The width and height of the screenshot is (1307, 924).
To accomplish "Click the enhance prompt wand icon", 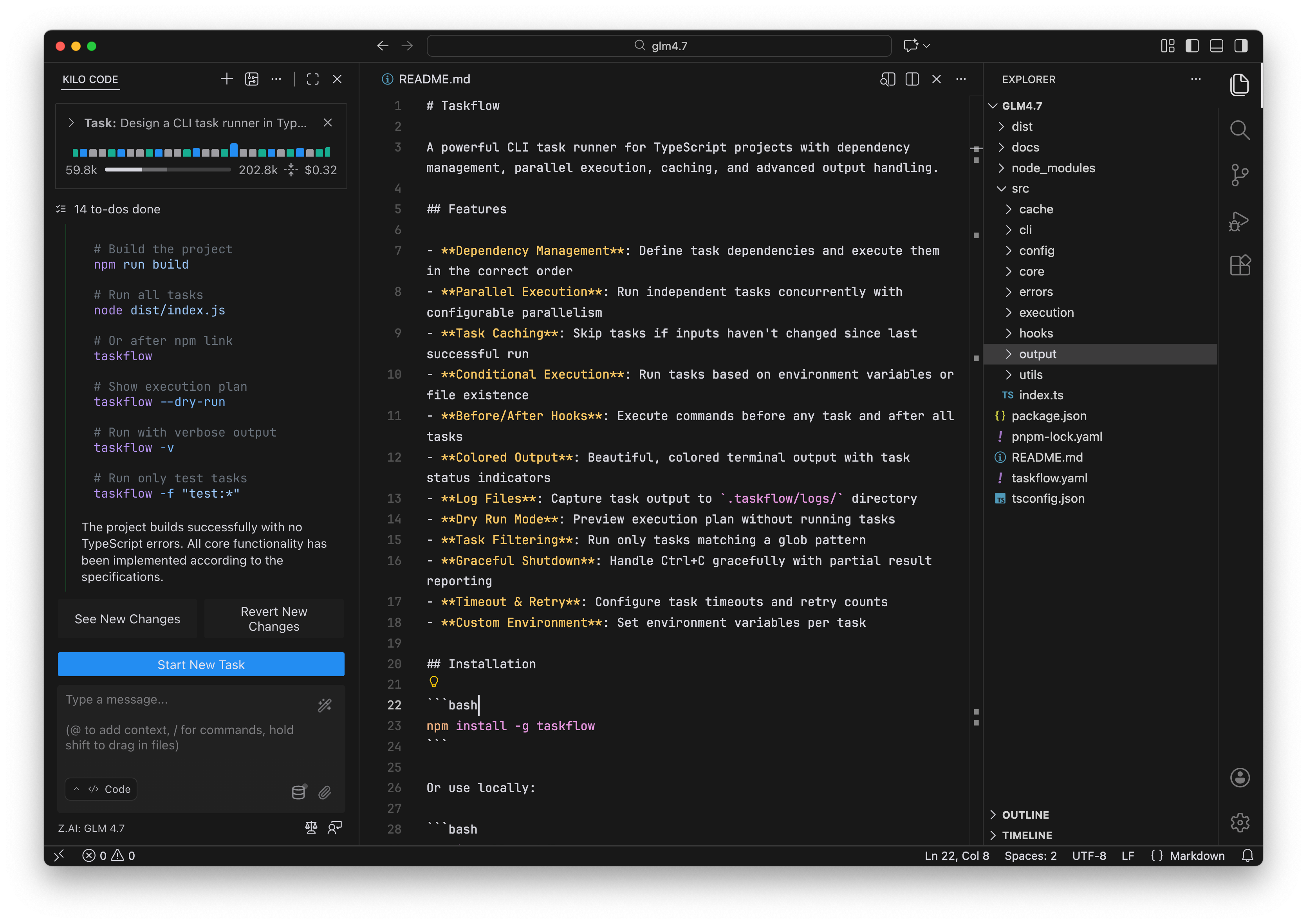I will 325,706.
